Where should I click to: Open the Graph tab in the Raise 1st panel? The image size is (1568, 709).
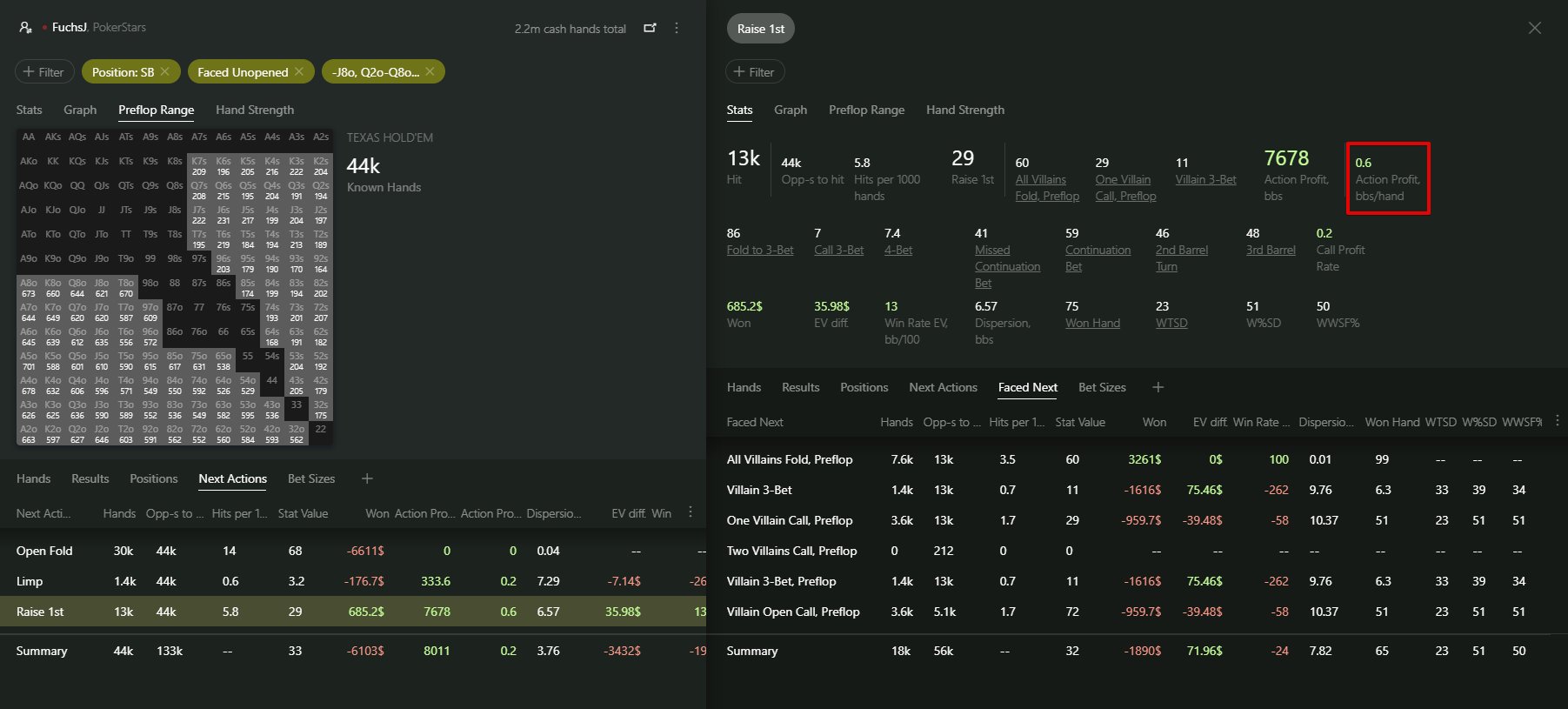[791, 110]
